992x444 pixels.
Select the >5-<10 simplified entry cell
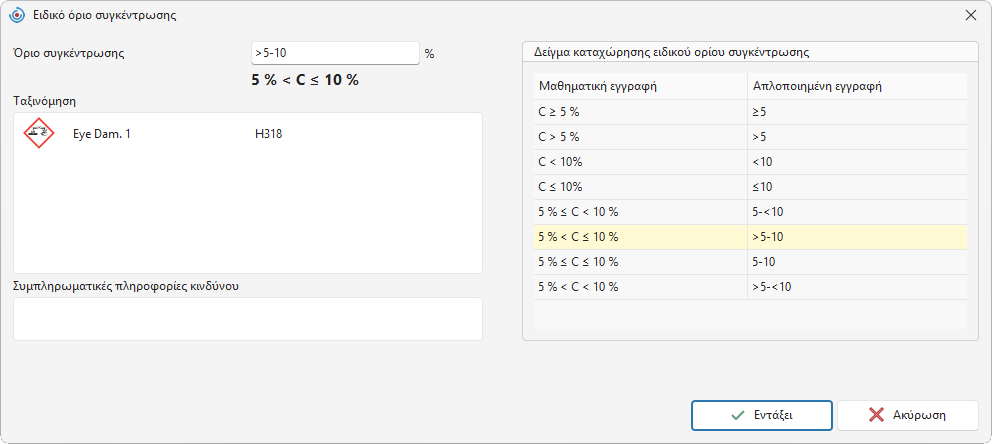click(857, 287)
